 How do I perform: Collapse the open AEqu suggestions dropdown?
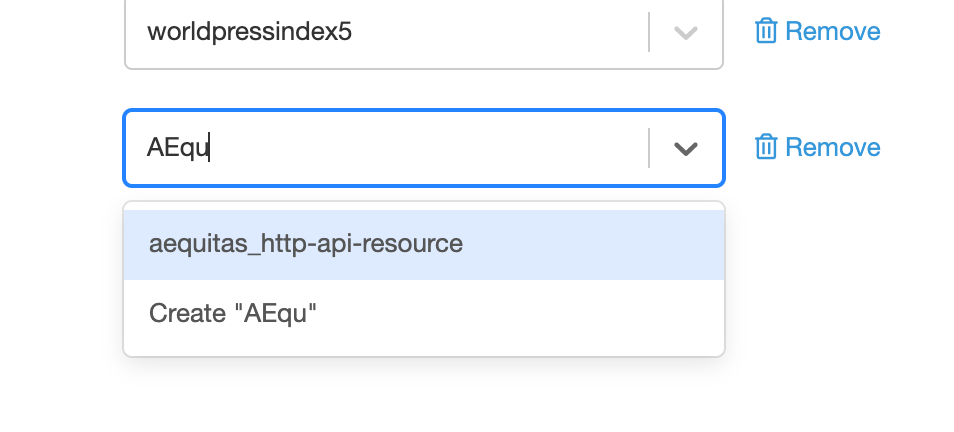686,148
